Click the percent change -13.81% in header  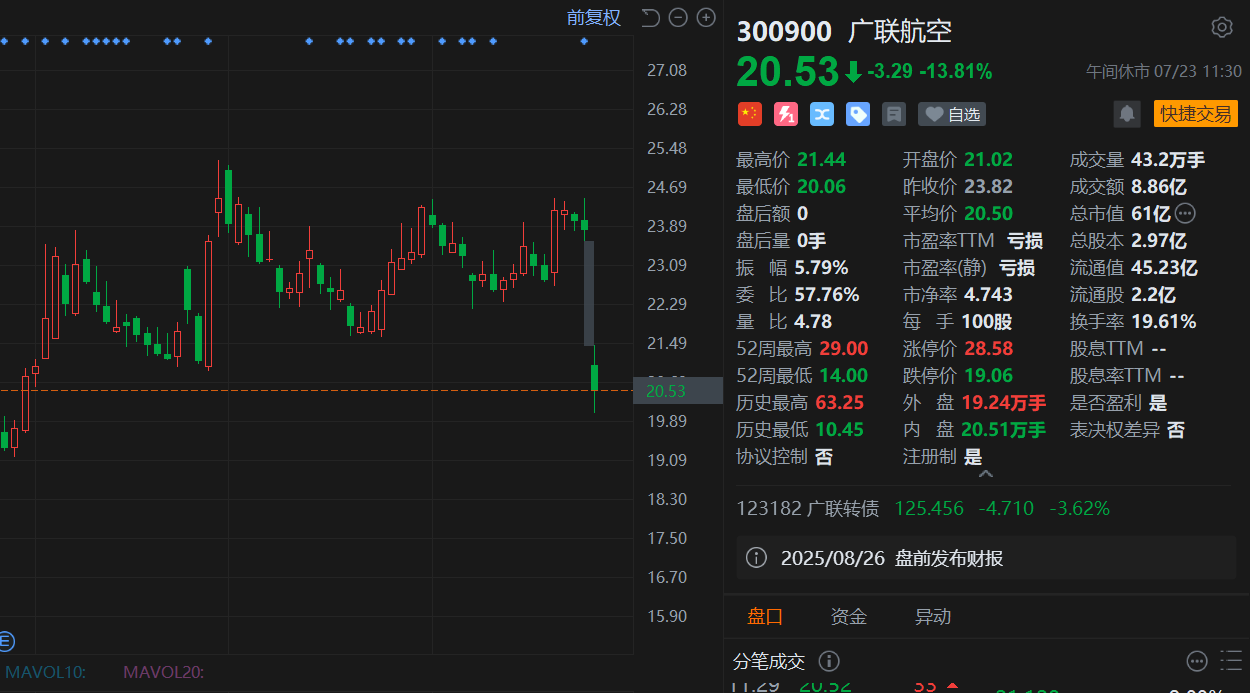coord(958,71)
